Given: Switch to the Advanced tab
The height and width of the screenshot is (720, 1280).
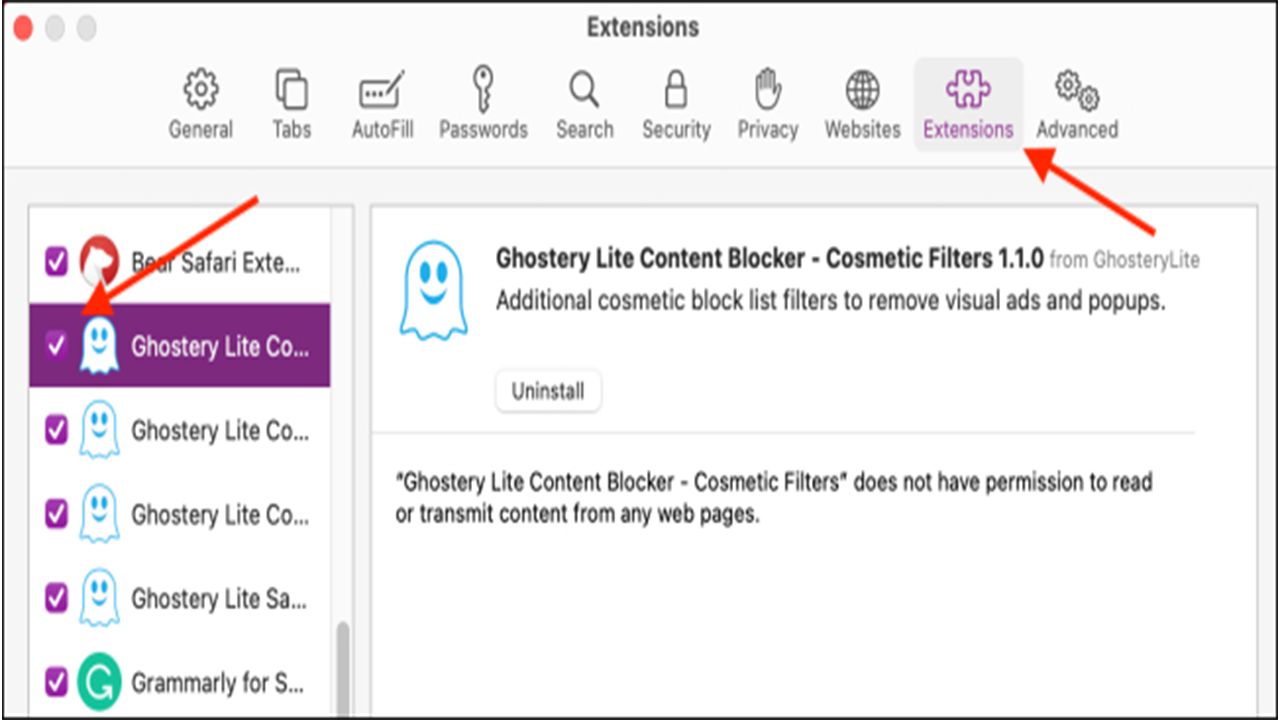Looking at the screenshot, I should (x=1077, y=104).
